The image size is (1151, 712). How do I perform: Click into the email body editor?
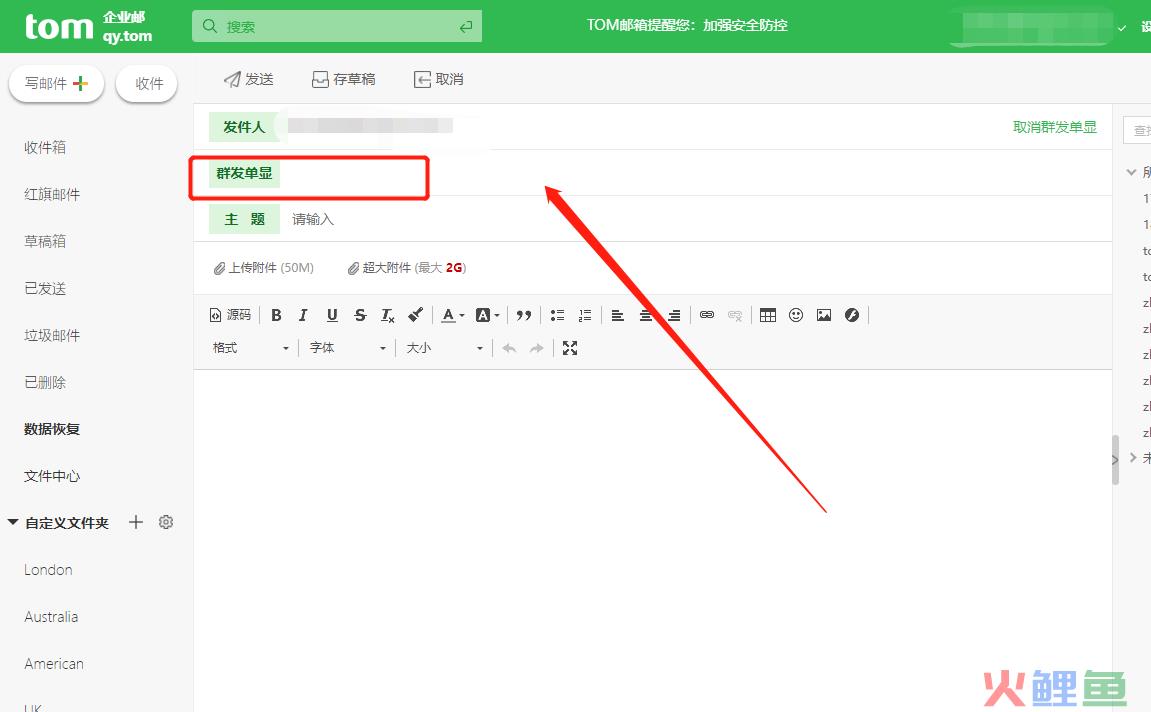pos(653,540)
